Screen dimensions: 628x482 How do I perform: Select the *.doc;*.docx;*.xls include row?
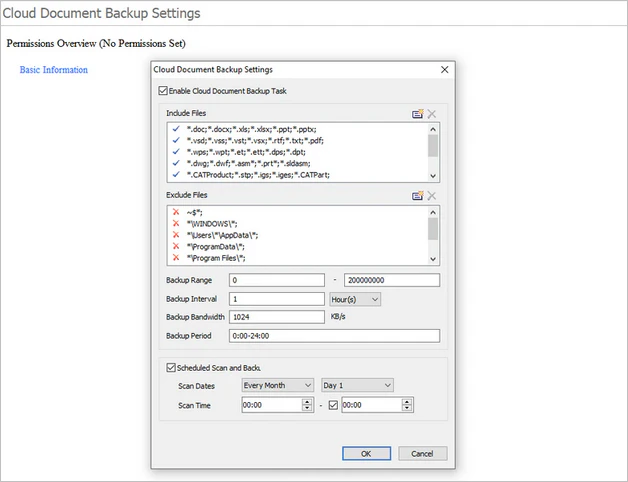[x=252, y=129]
